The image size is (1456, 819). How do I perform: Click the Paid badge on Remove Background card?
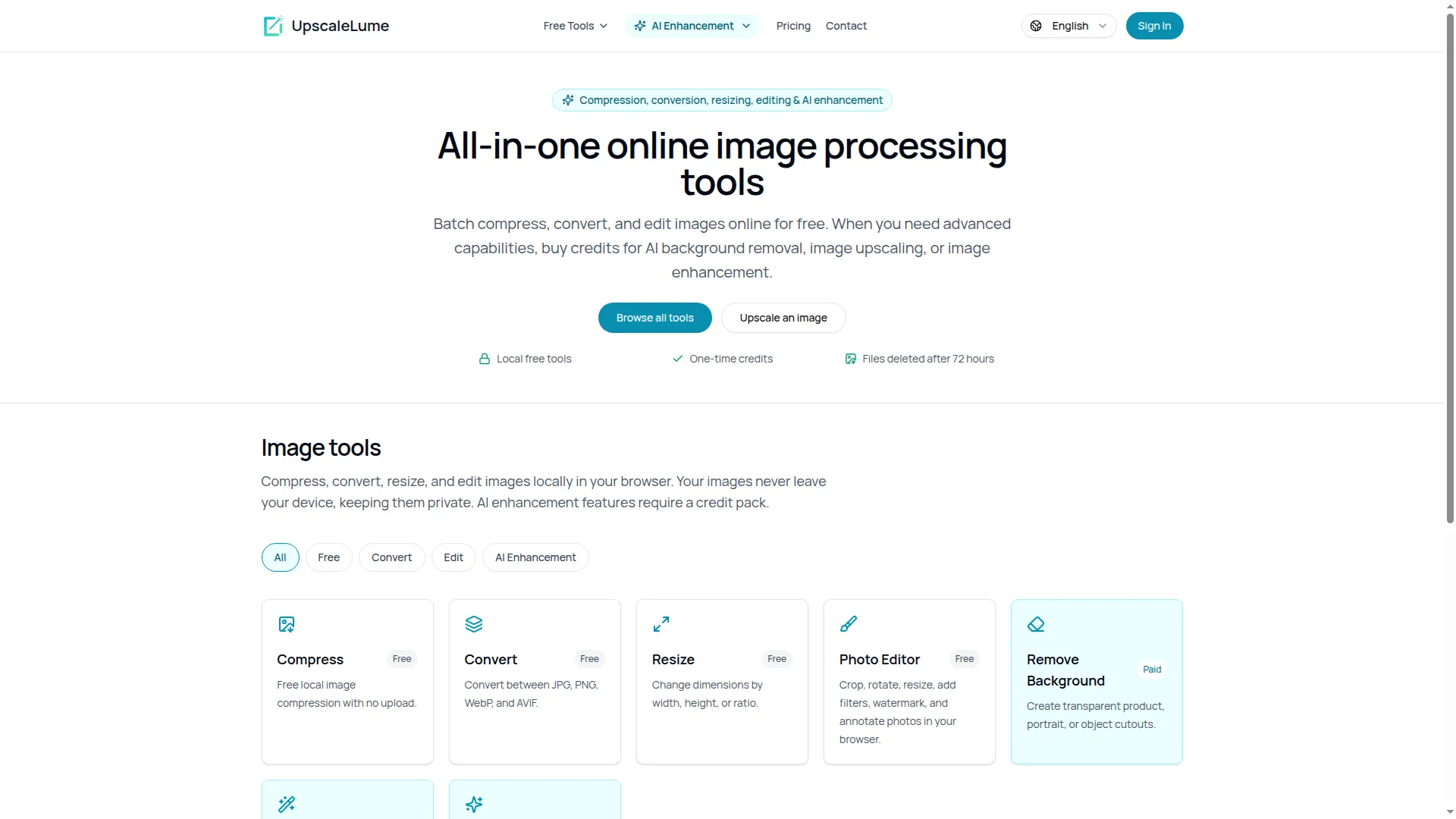point(1152,670)
